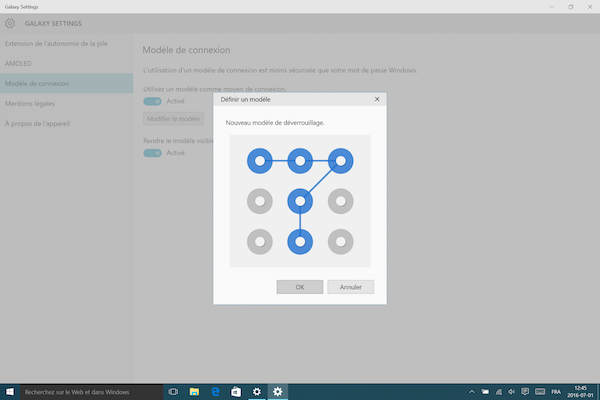Select the bottom-center blue pattern dot
The width and height of the screenshot is (600, 400).
300,242
